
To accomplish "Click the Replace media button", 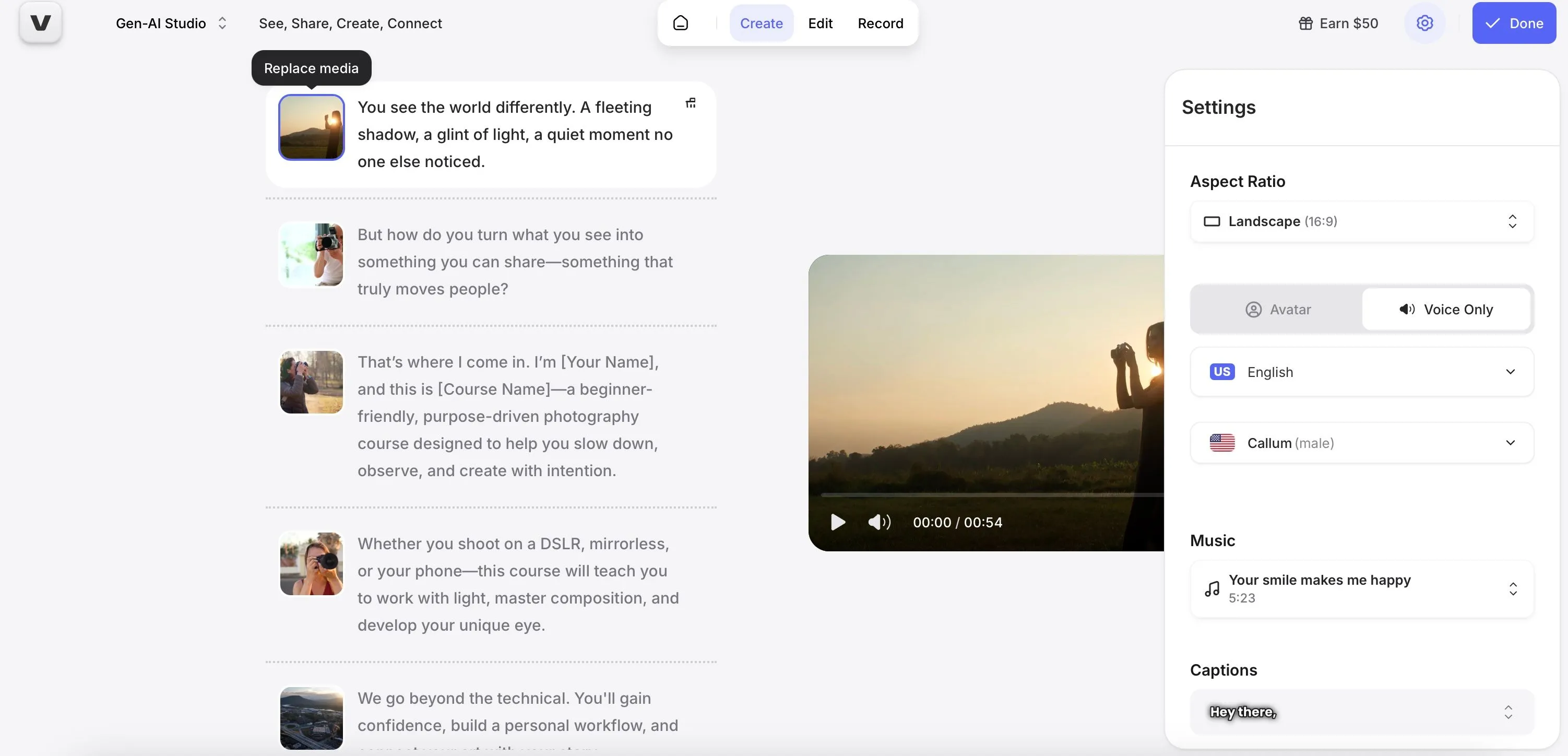I will click(x=311, y=67).
